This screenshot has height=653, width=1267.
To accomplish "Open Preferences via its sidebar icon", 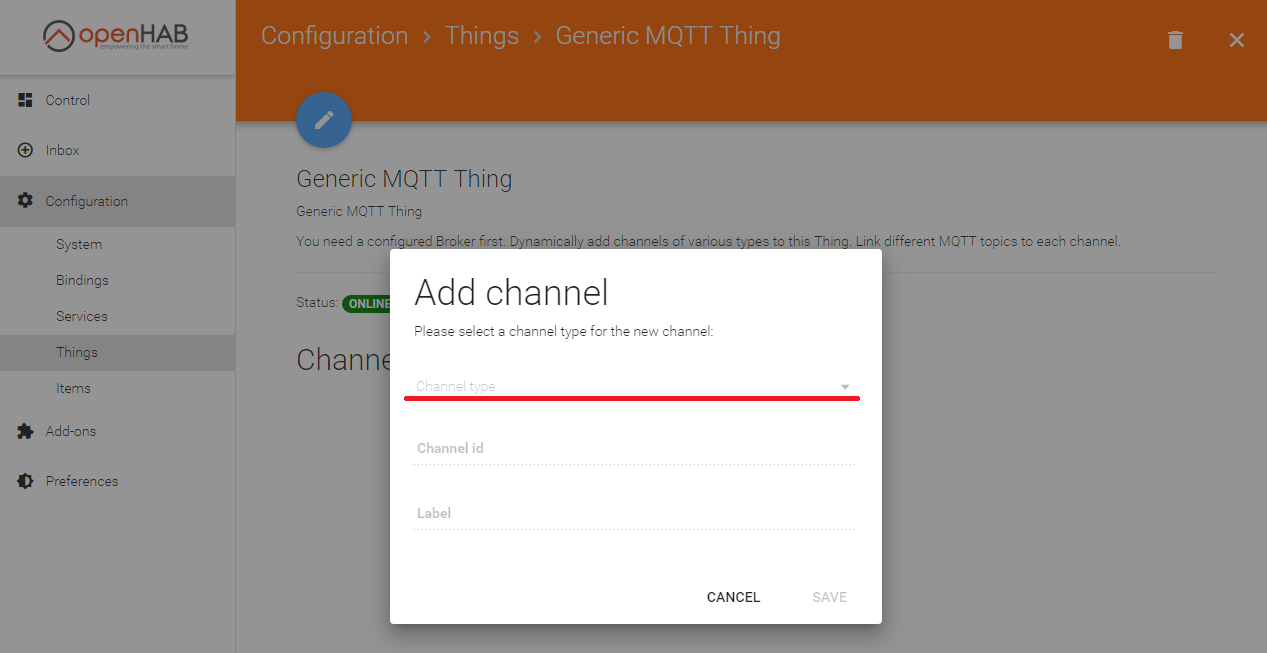I will tap(24, 481).
